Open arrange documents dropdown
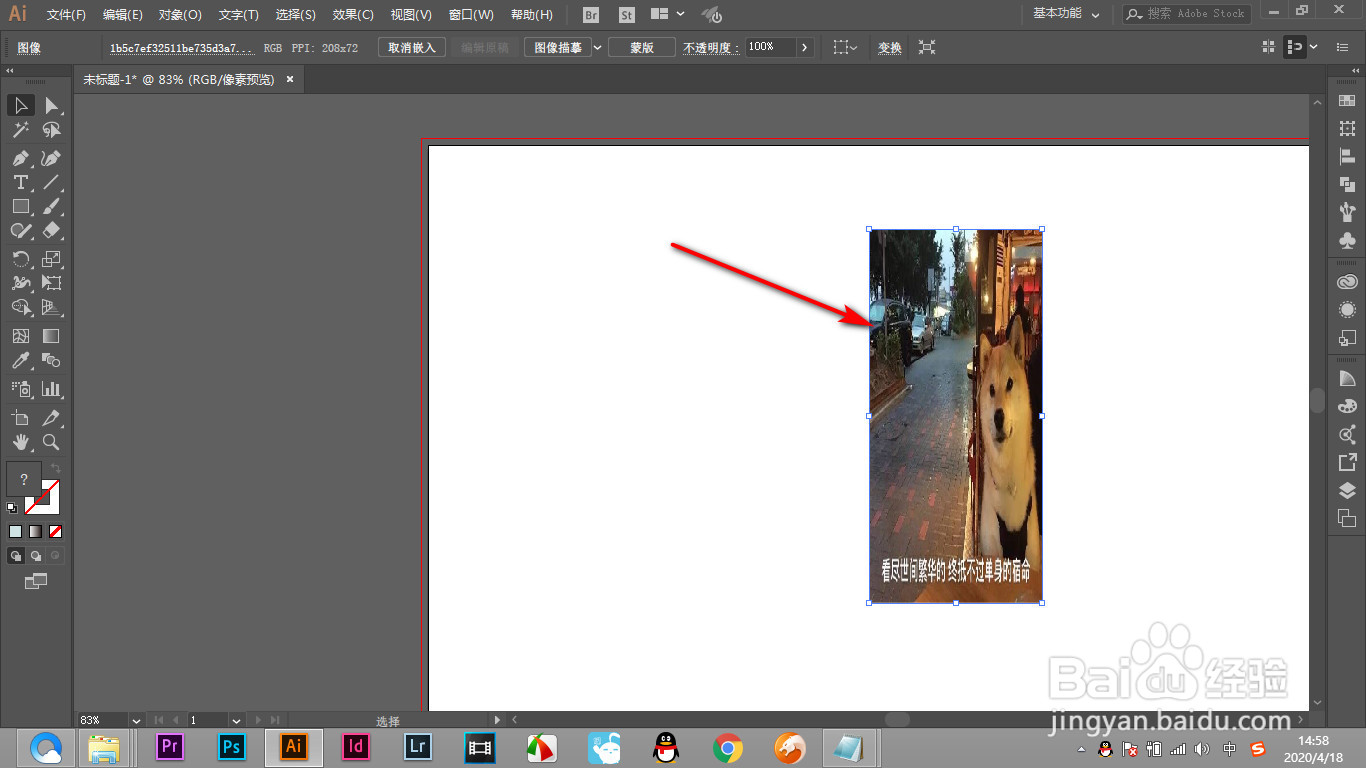 [x=667, y=14]
